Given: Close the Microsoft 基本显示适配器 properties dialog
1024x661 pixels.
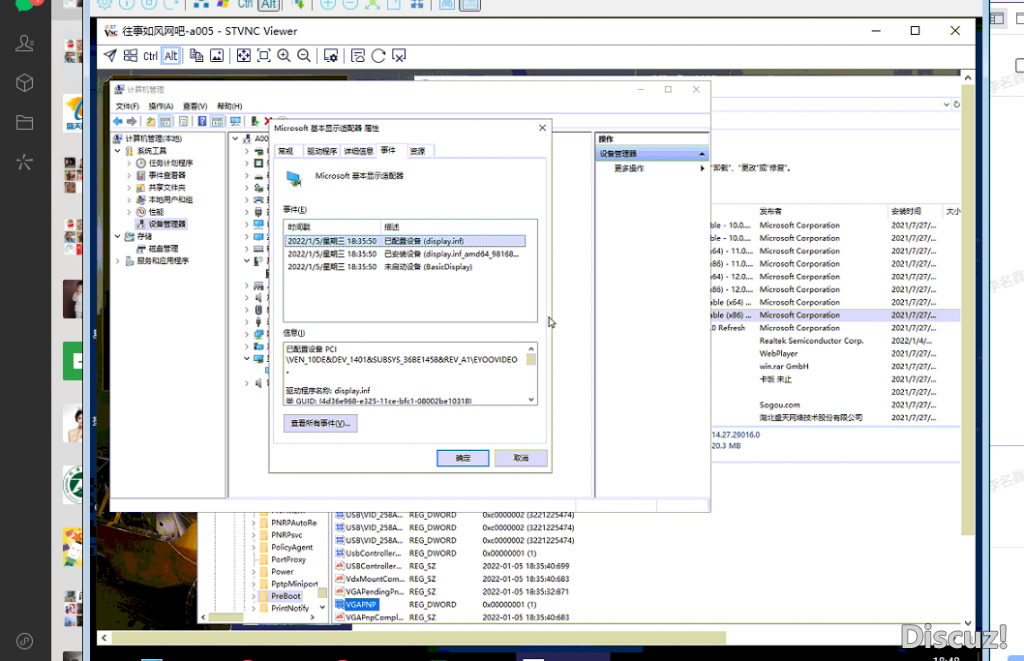Looking at the screenshot, I should (542, 128).
